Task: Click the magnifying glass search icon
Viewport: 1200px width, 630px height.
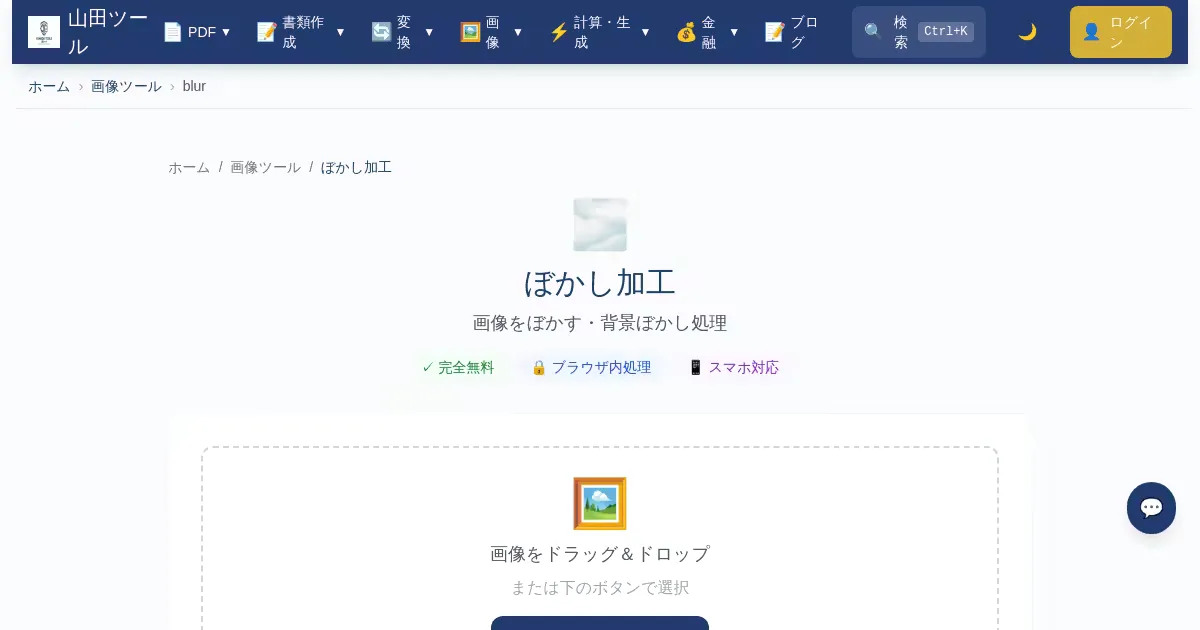Action: pyautogui.click(x=873, y=32)
